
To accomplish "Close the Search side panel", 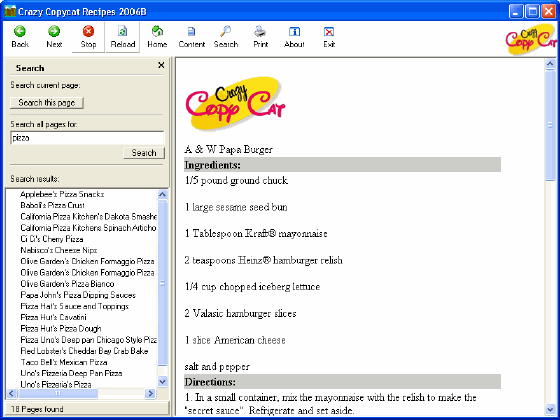I will (x=161, y=65).
